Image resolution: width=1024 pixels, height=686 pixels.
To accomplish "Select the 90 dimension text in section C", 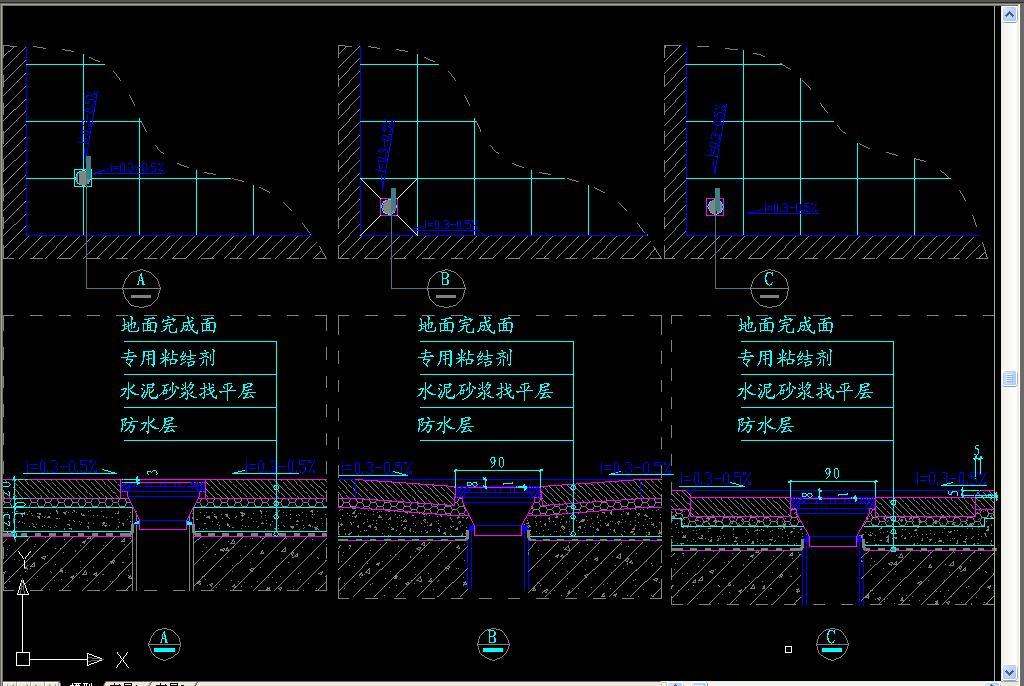I will (832, 473).
